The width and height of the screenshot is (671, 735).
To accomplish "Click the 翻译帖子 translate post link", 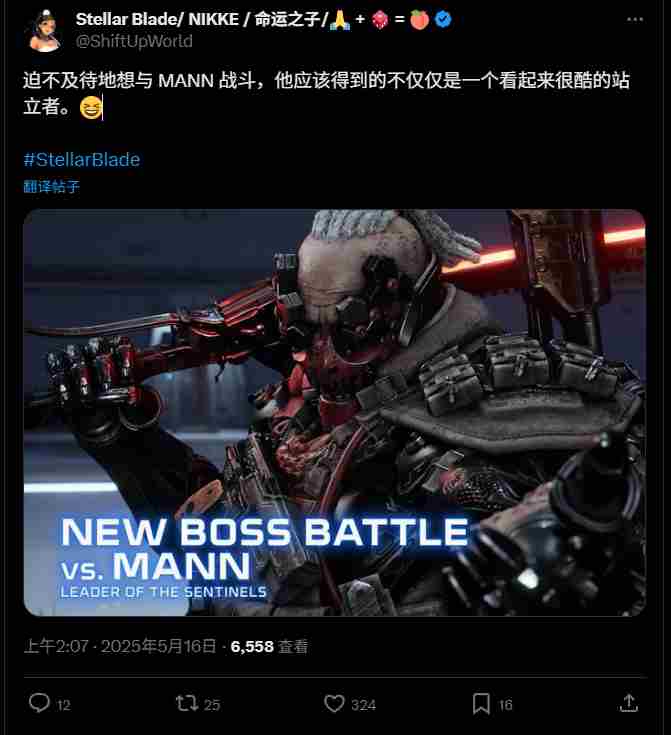I will (52, 187).
